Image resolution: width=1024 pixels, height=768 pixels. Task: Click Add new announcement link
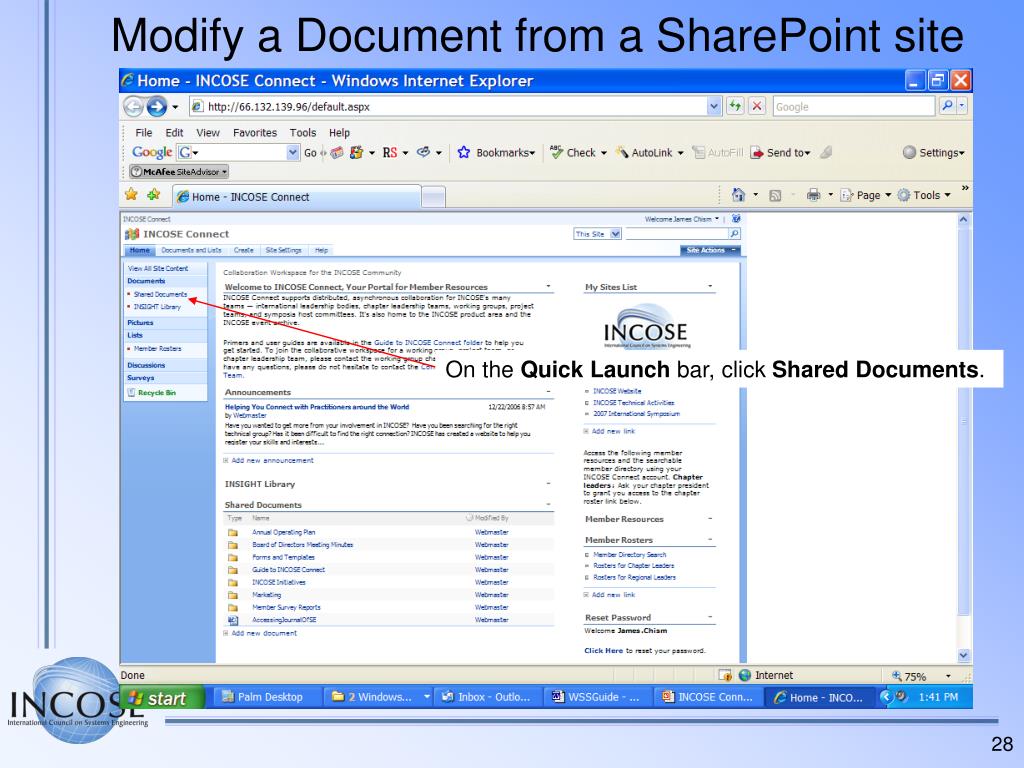point(272,460)
